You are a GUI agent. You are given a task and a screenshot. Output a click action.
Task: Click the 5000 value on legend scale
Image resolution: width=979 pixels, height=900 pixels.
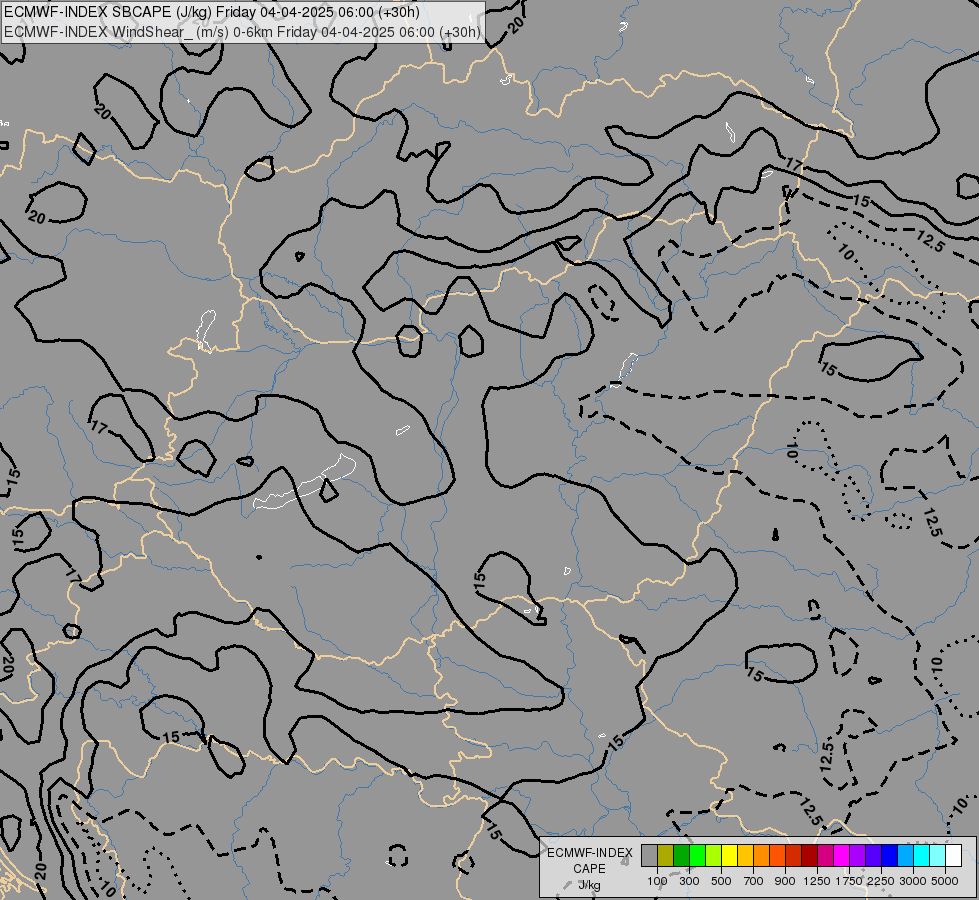[x=945, y=881]
